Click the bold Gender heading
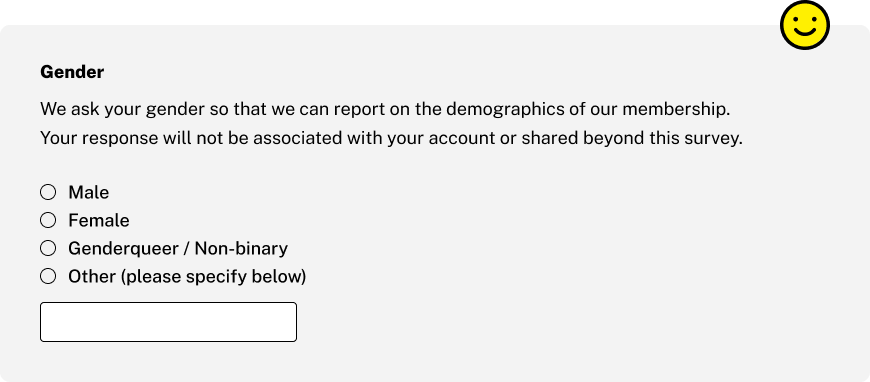 72,72
